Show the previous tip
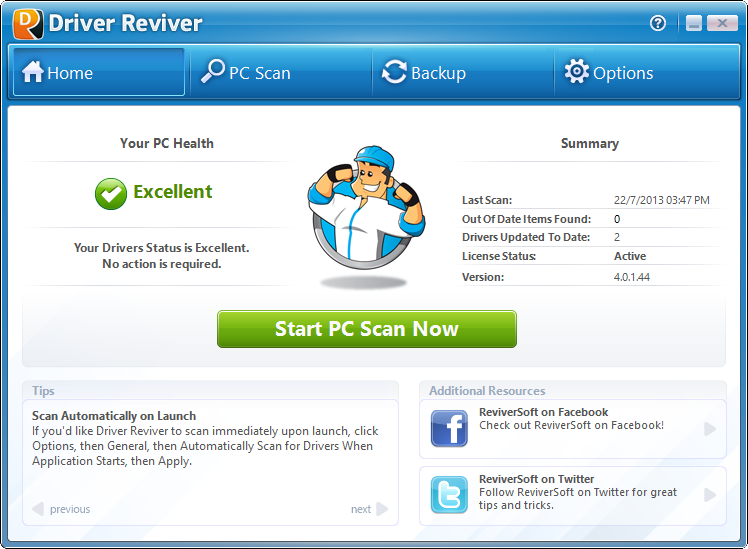The height and width of the screenshot is (549, 748). 70,509
